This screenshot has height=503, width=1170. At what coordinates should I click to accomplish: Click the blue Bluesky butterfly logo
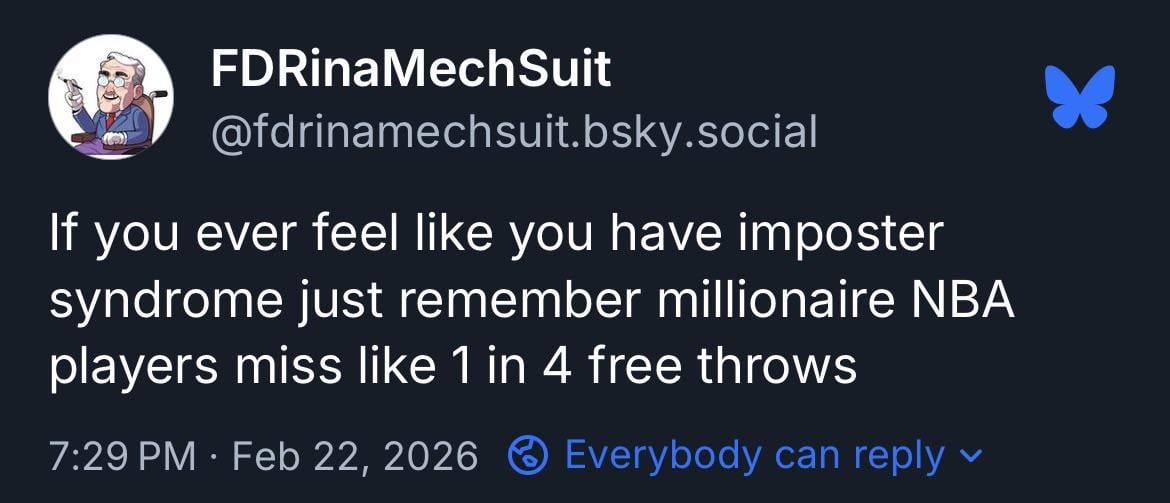1078,98
